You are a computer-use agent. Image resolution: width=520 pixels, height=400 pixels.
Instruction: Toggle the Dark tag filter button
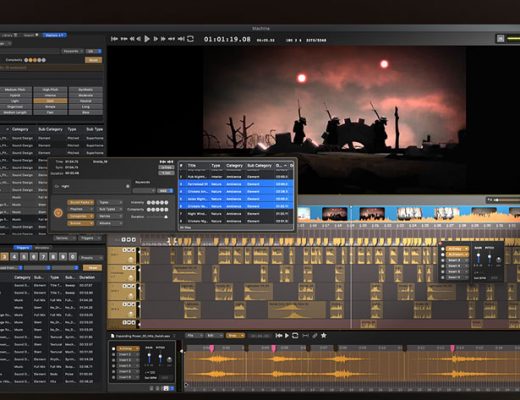tap(50, 101)
